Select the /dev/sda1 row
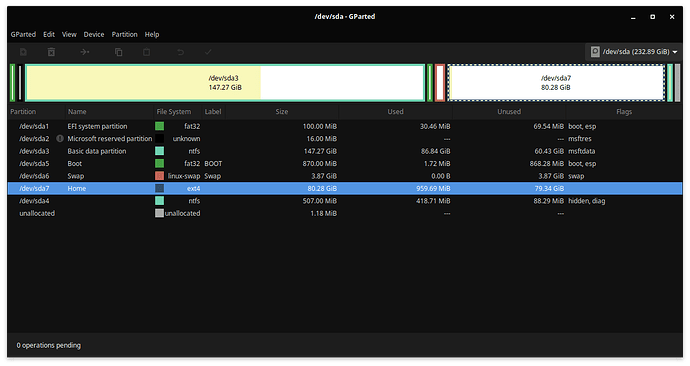 [345, 126]
